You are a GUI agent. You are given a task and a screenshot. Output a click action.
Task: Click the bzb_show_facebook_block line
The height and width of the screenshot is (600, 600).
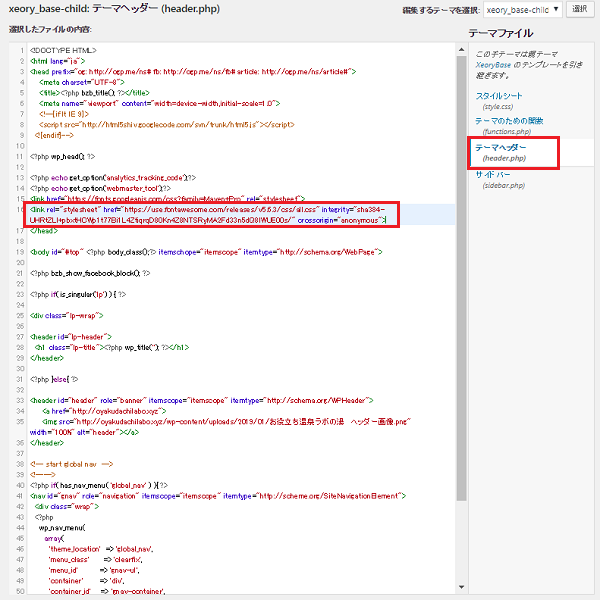click(x=90, y=273)
